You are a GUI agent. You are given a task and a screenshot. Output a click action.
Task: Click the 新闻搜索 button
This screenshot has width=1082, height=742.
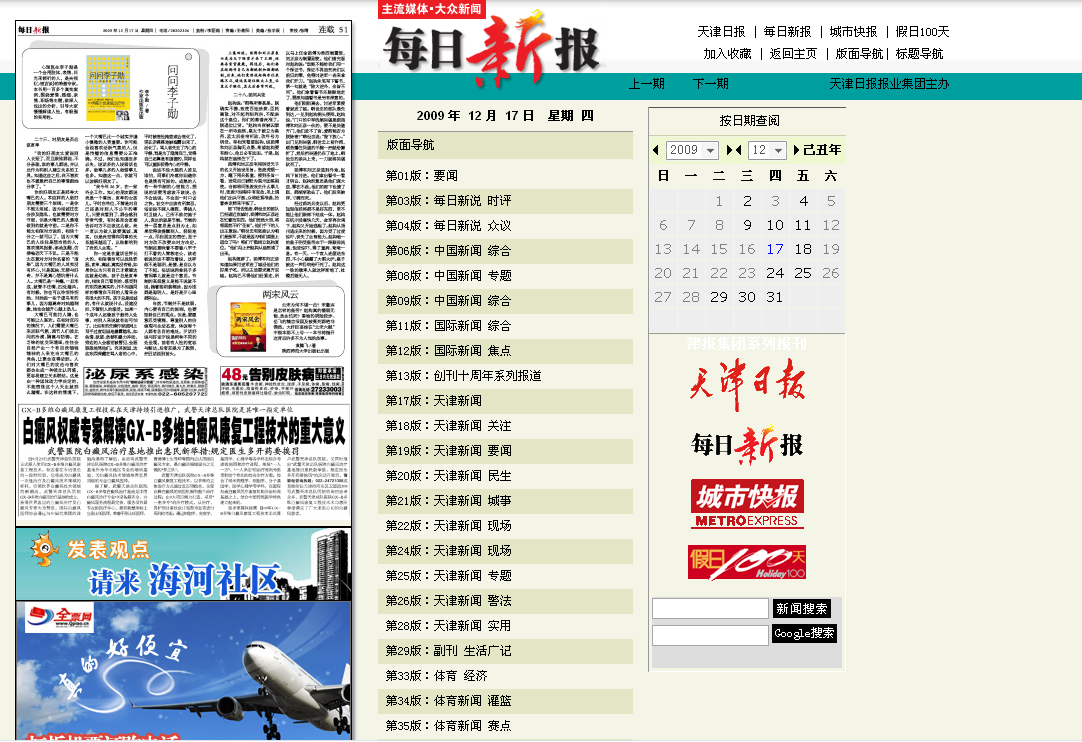[802, 609]
